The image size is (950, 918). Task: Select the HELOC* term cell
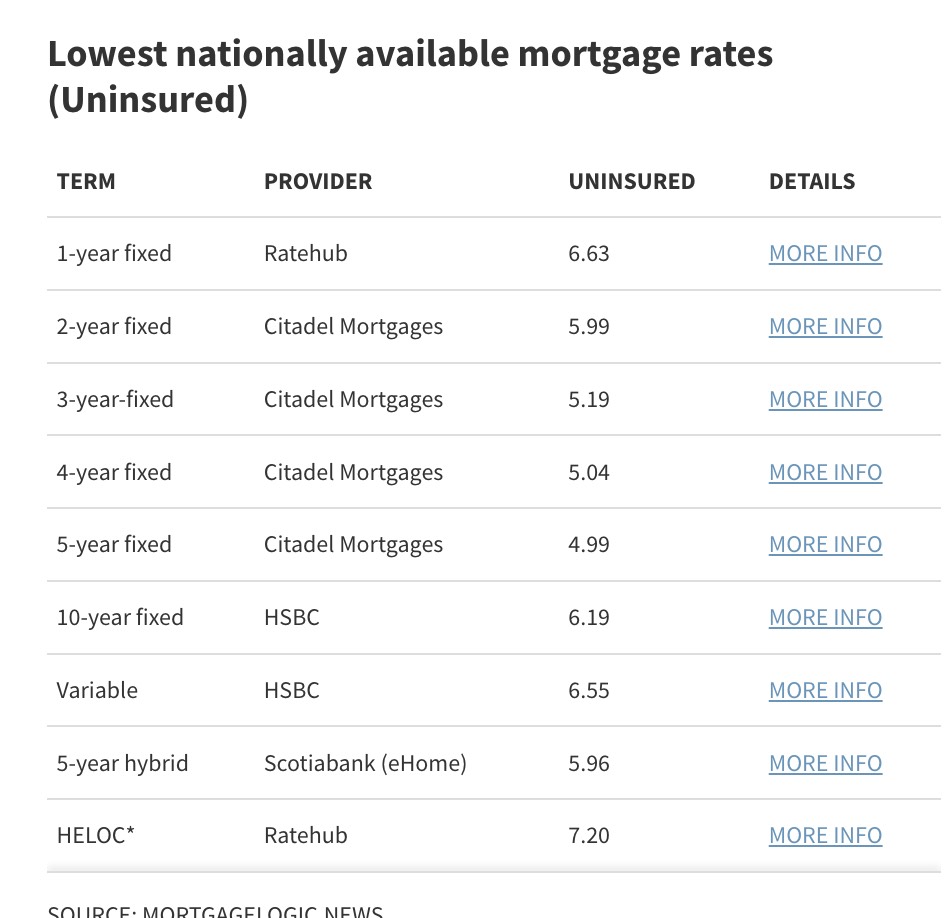click(x=95, y=836)
